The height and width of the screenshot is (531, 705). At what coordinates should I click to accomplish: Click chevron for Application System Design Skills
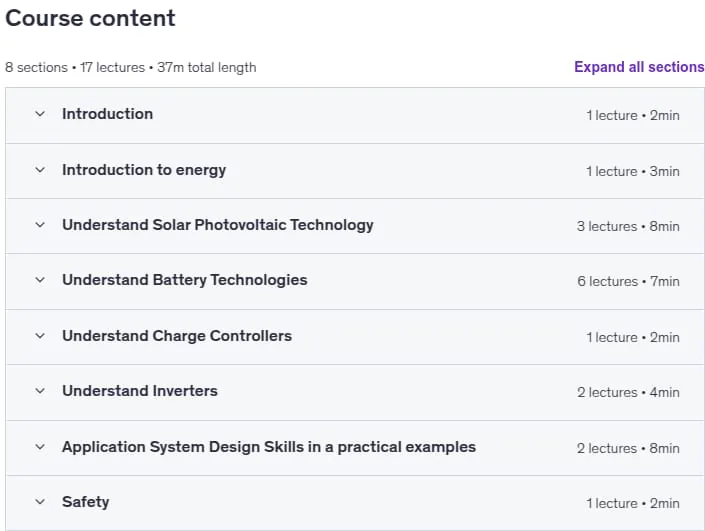pos(40,447)
